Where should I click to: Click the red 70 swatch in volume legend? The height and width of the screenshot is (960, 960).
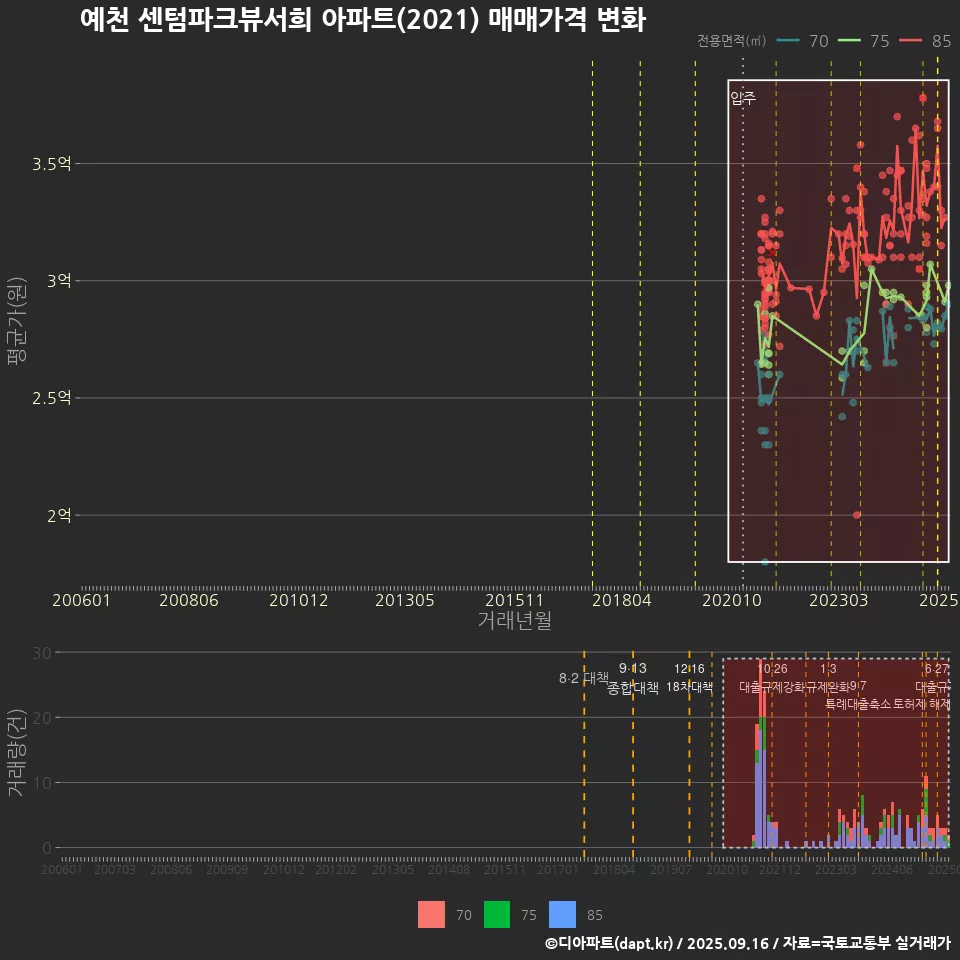click(431, 915)
